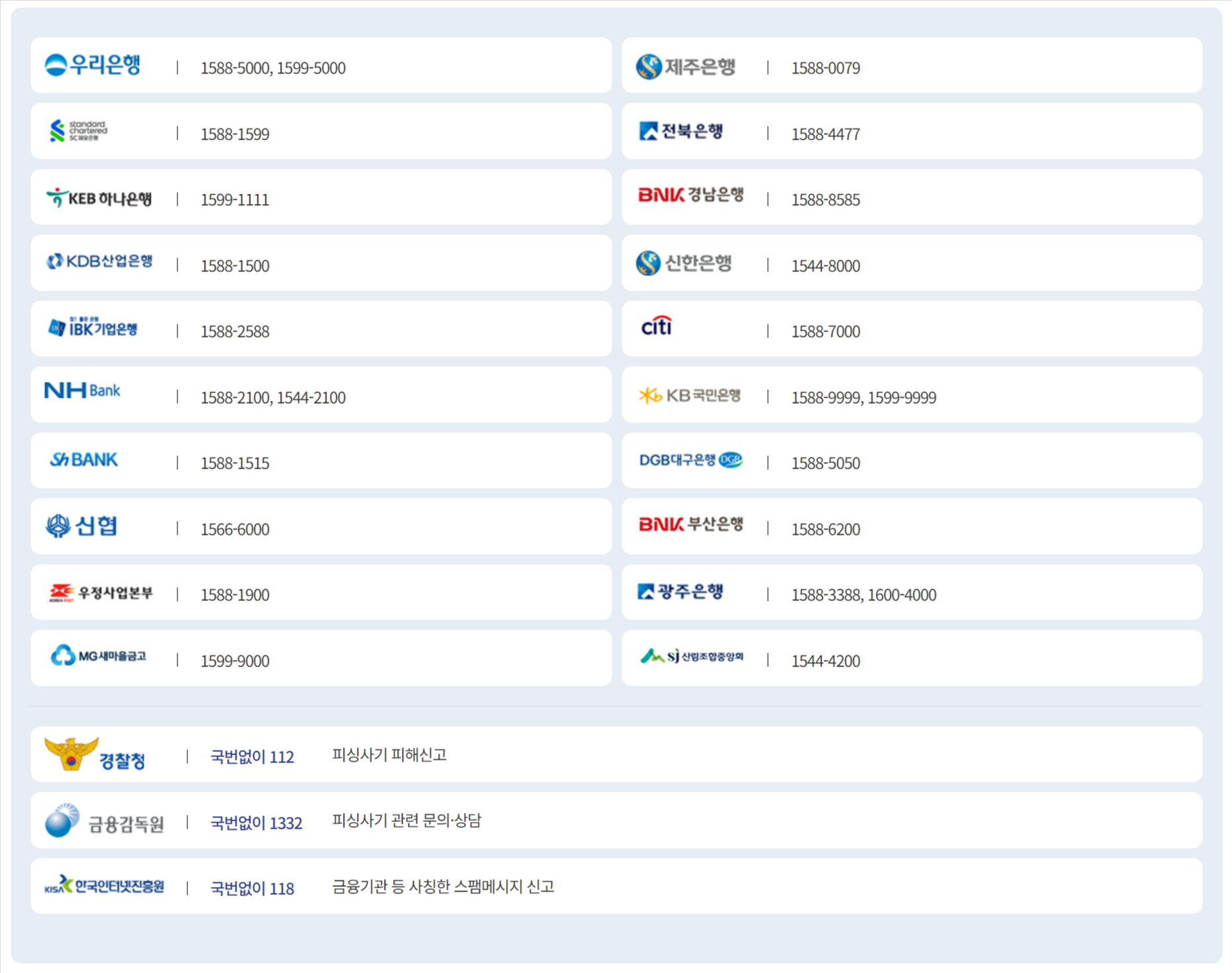Click phone number 1588-2588
The height and width of the screenshot is (973, 1232).
[235, 332]
